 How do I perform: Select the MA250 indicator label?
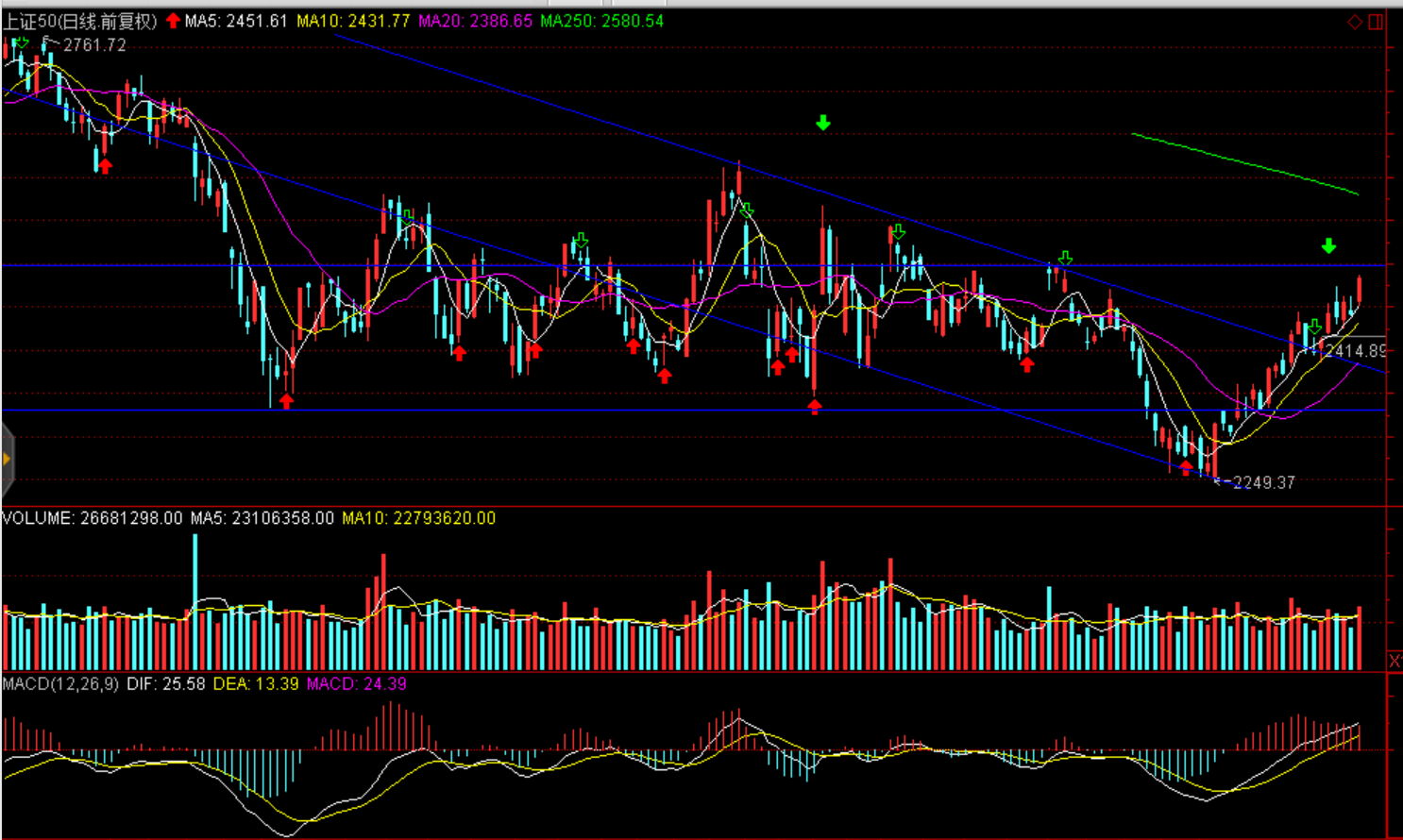(x=601, y=21)
